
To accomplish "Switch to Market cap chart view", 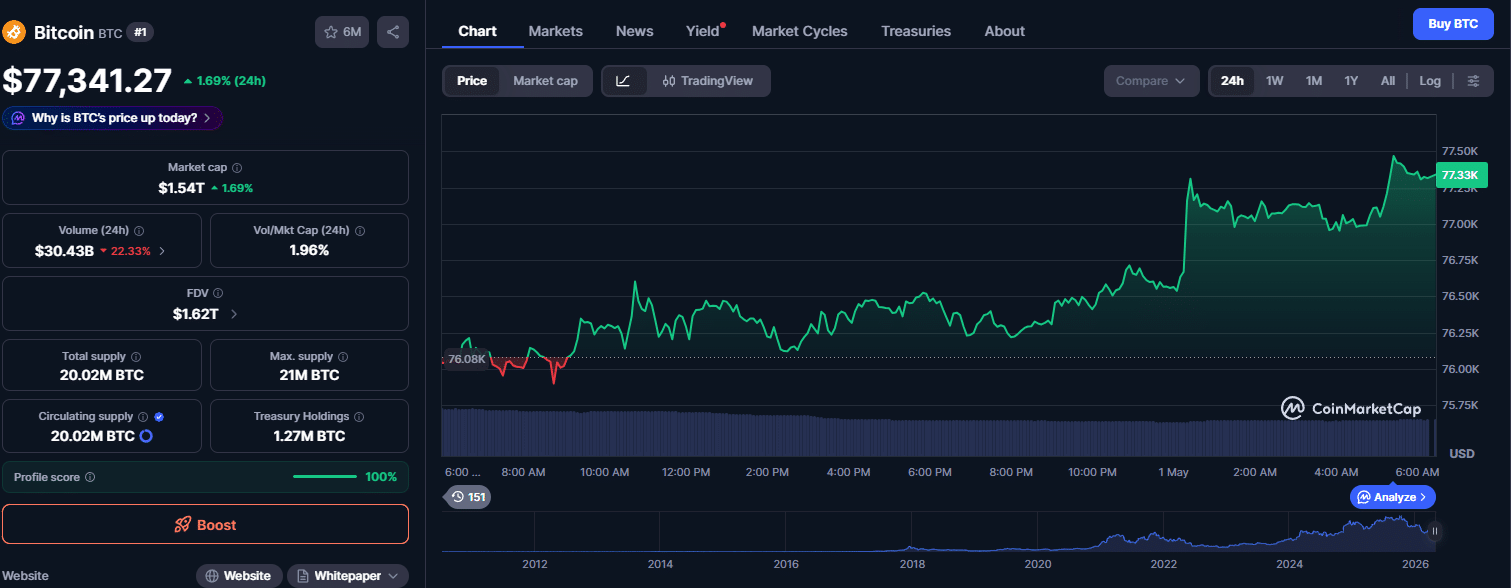I will (545, 81).
